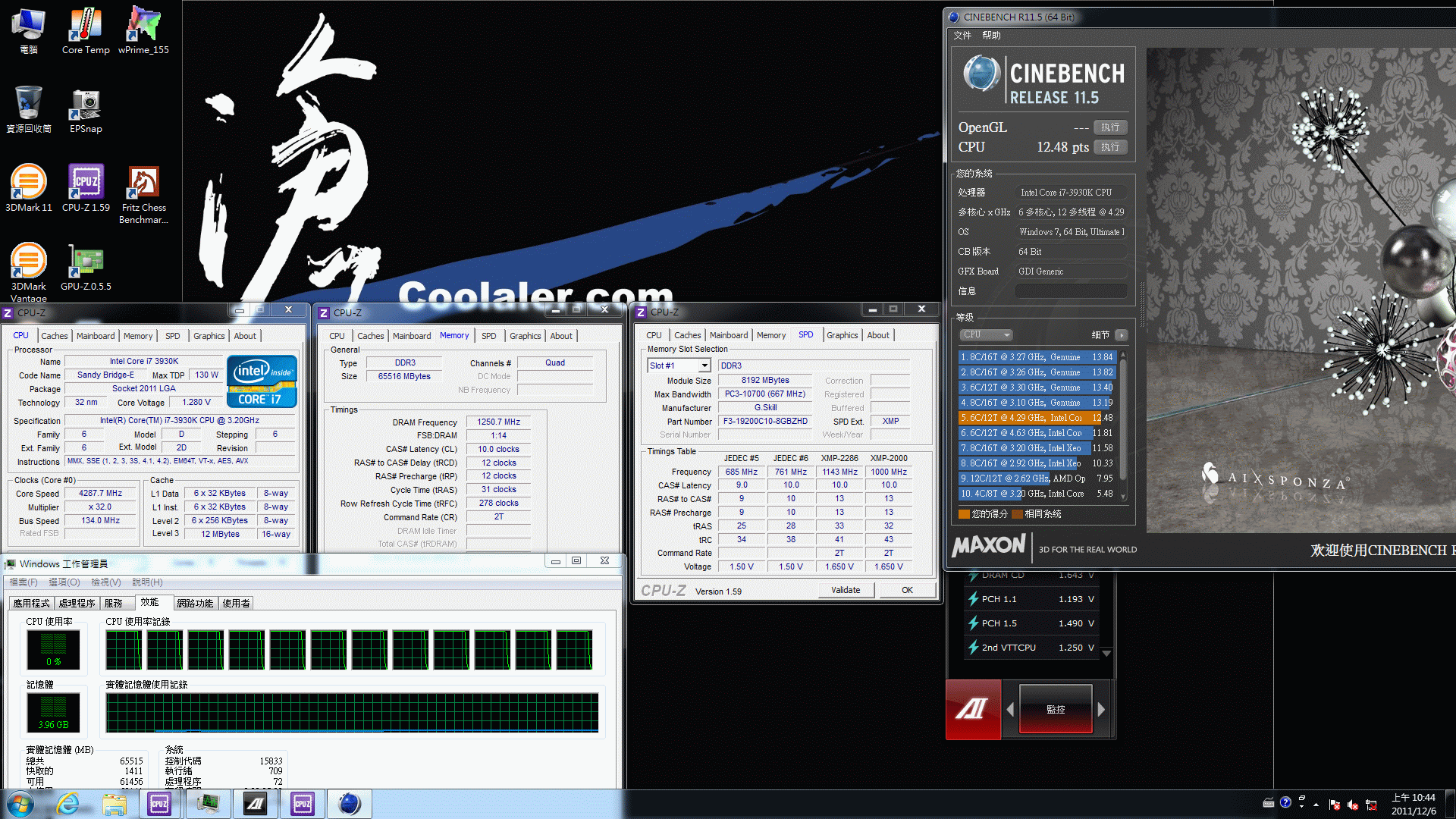The image size is (1456, 819).
Task: Run the OpenGL test in Cinebench
Action: (x=1110, y=127)
